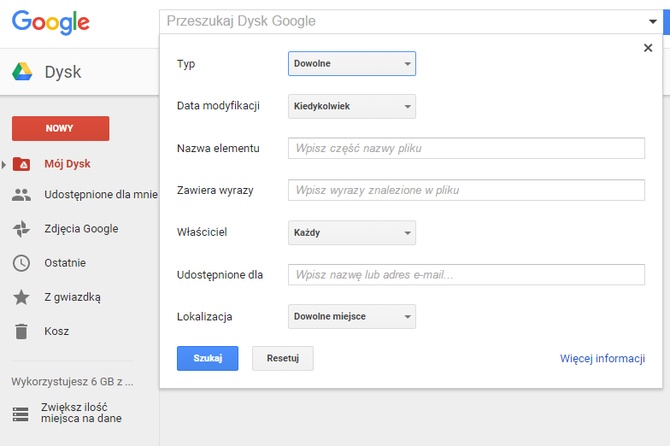Click the storage upgrade list icon
This screenshot has height=446, width=670.
(x=21, y=412)
